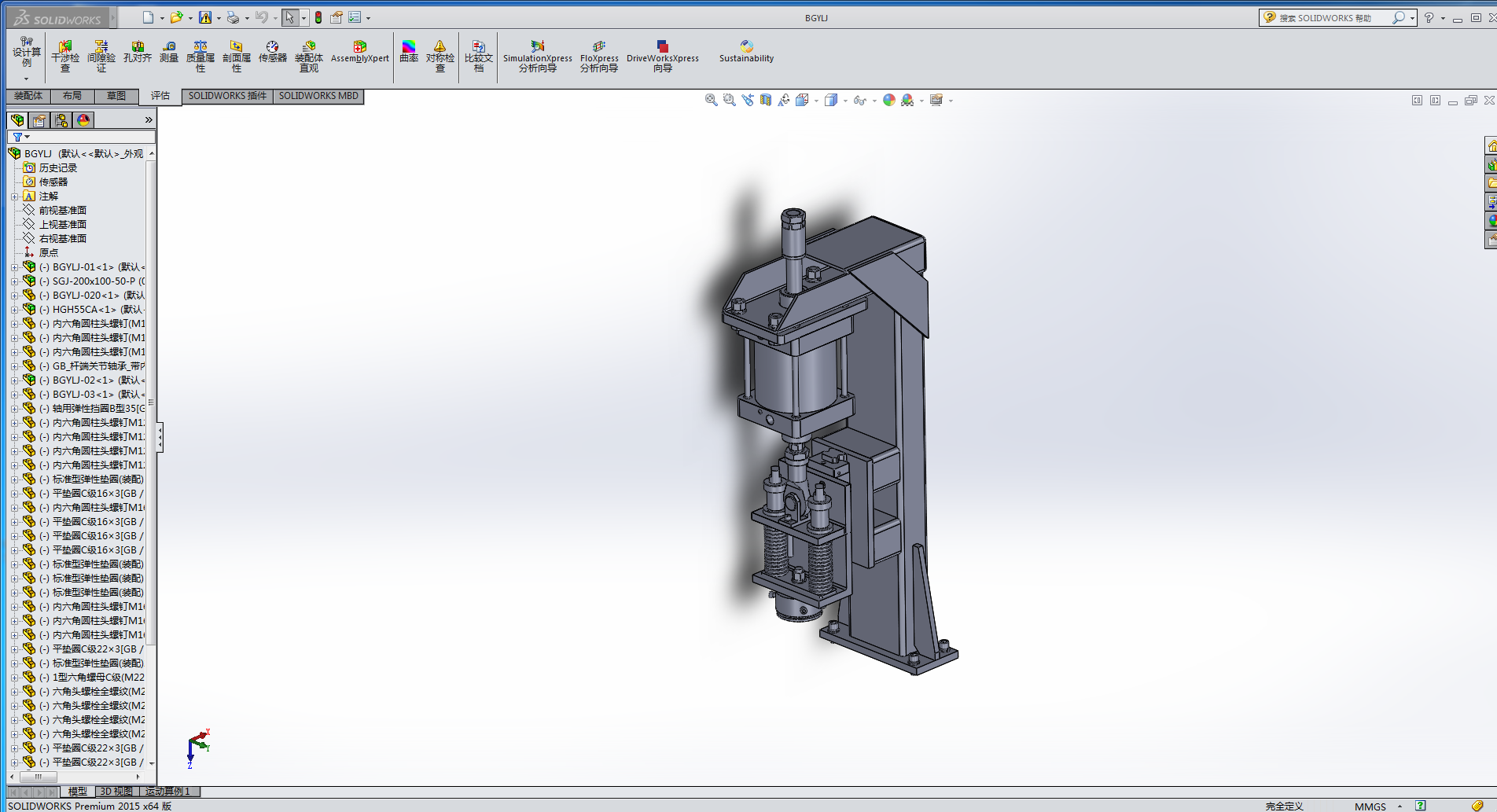
Task: Open the 运动算例1 motion study tab
Action: click(167, 792)
